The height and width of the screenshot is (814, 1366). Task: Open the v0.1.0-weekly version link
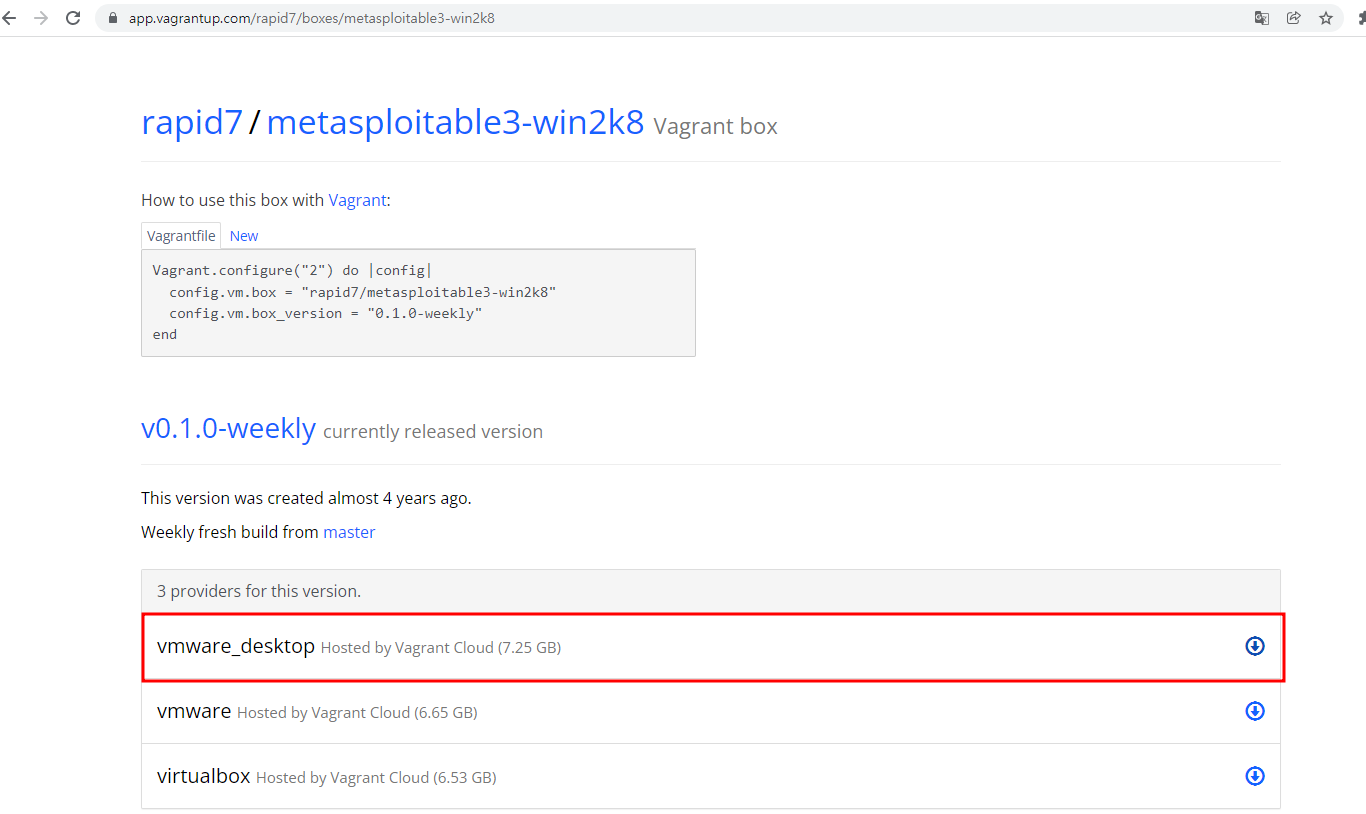(x=228, y=428)
